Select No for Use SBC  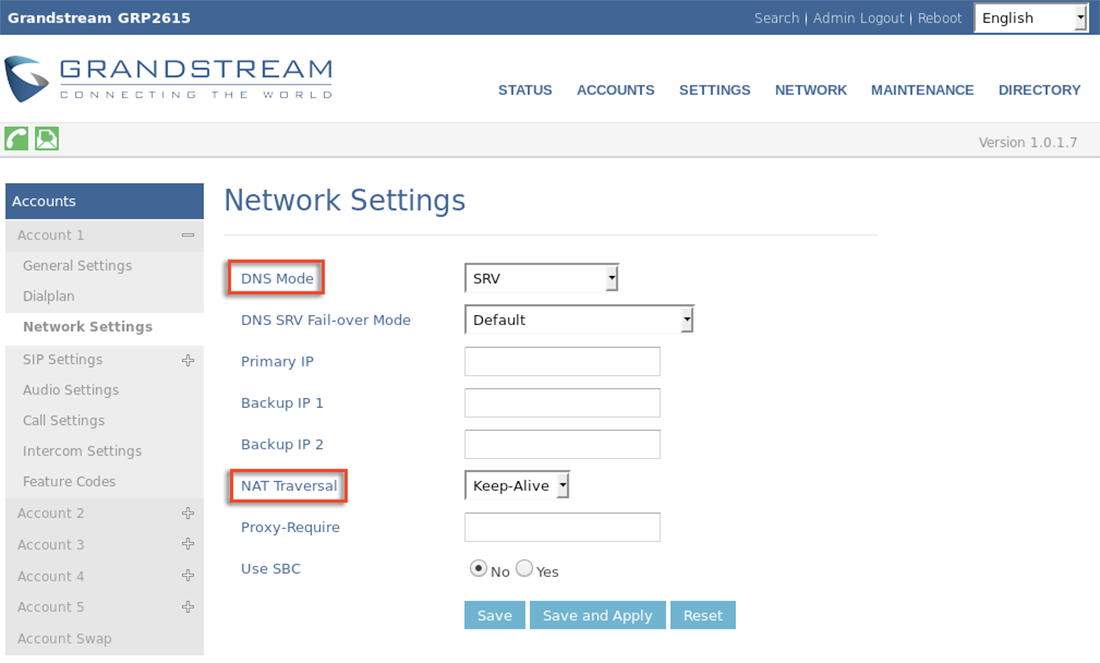(478, 568)
